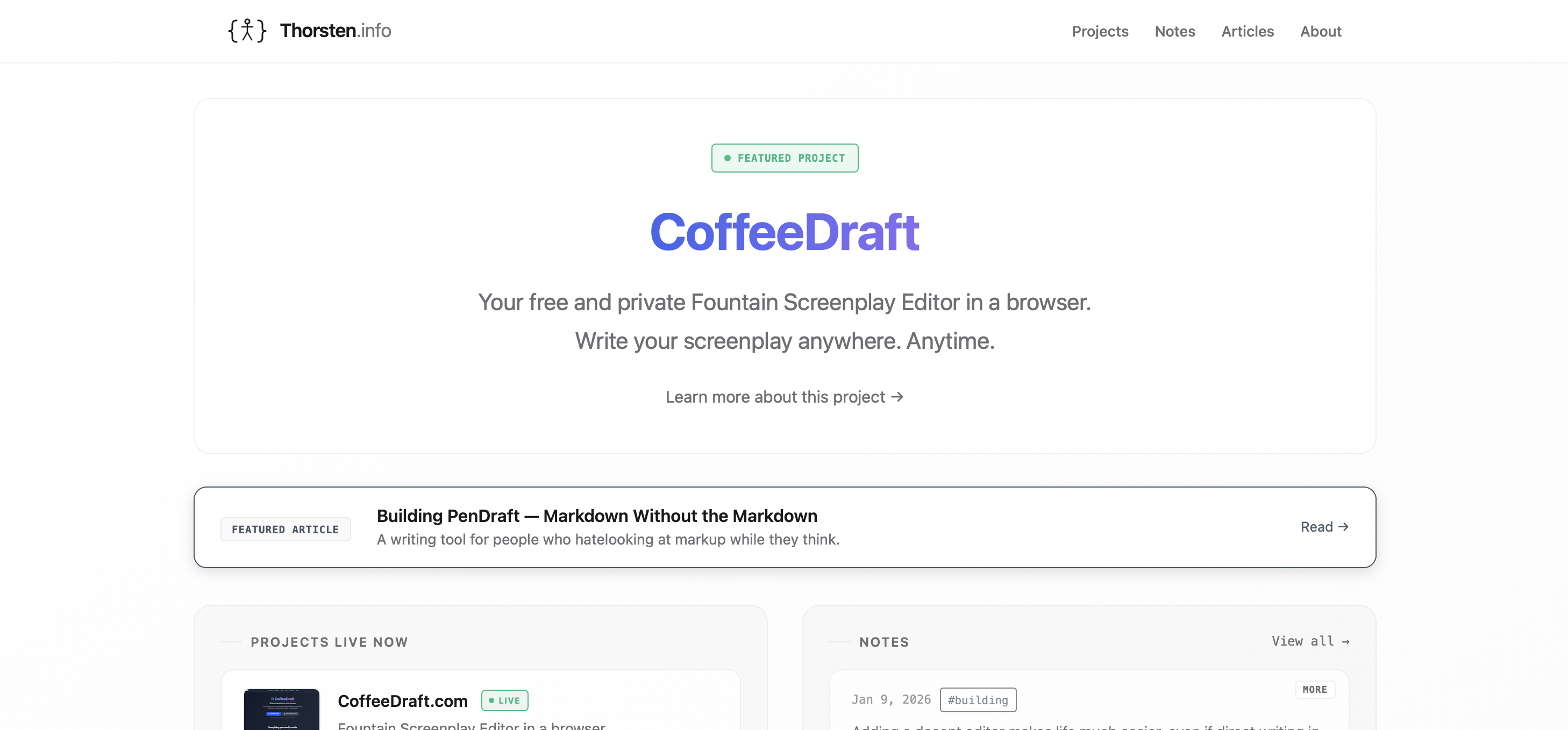Click the CoffeeDraft featured project heading
This screenshot has width=1568, height=730.
(x=784, y=231)
